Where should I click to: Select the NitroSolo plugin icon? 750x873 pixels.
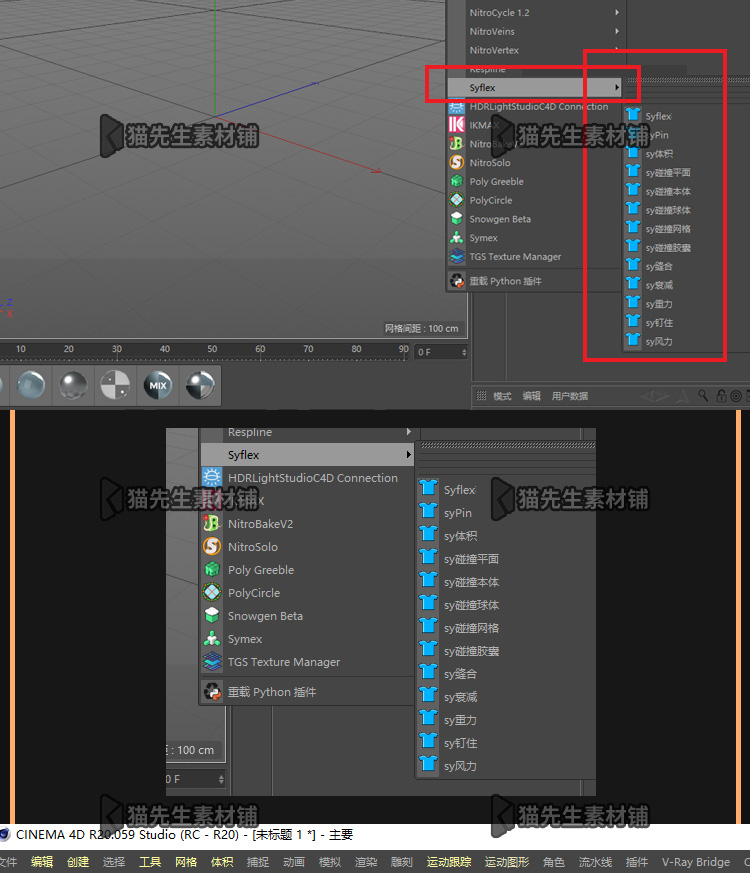457,163
